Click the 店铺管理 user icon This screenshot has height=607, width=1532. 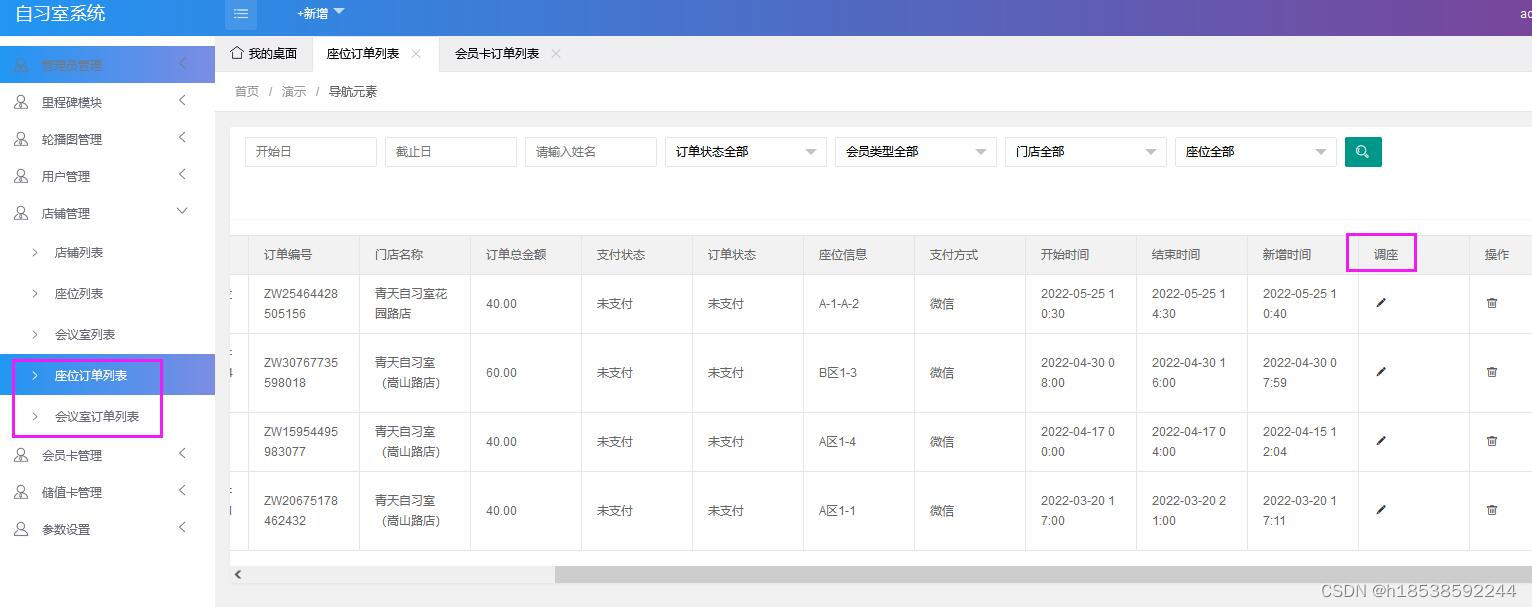(x=21, y=213)
